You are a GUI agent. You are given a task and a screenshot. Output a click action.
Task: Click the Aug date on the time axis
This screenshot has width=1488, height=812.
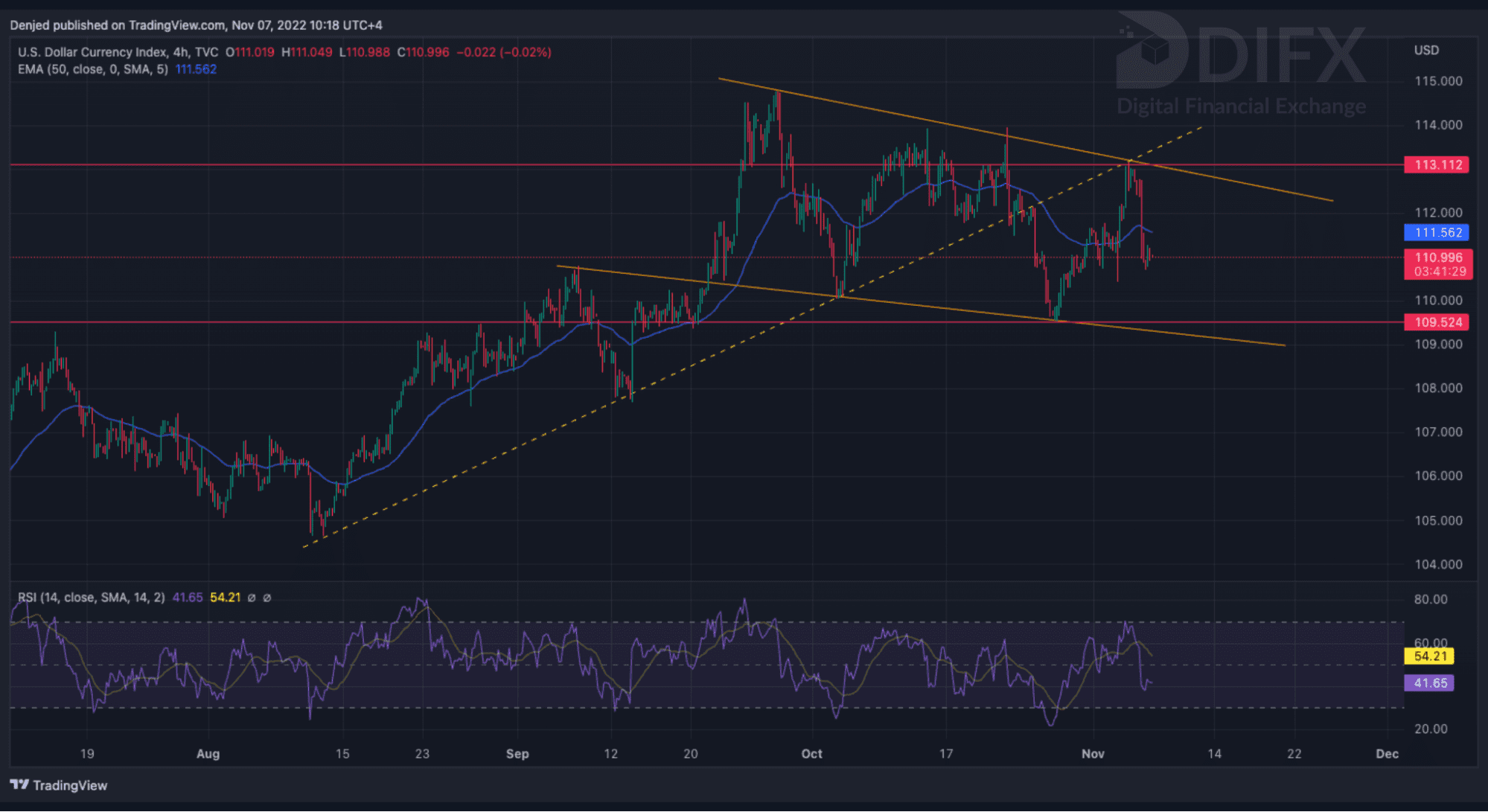click(208, 753)
